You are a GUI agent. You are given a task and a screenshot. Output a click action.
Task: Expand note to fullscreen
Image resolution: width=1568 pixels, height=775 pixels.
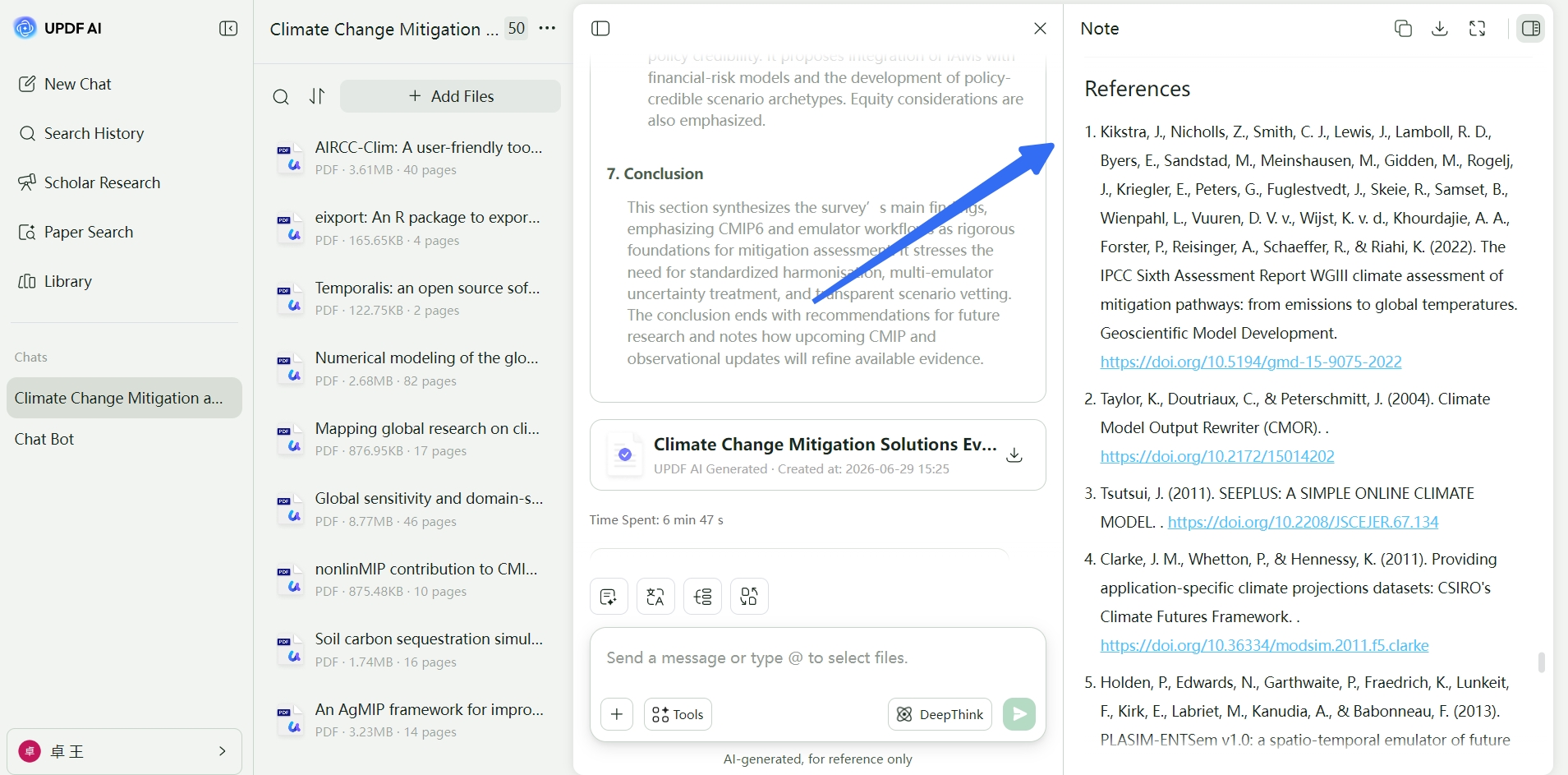1477,29
